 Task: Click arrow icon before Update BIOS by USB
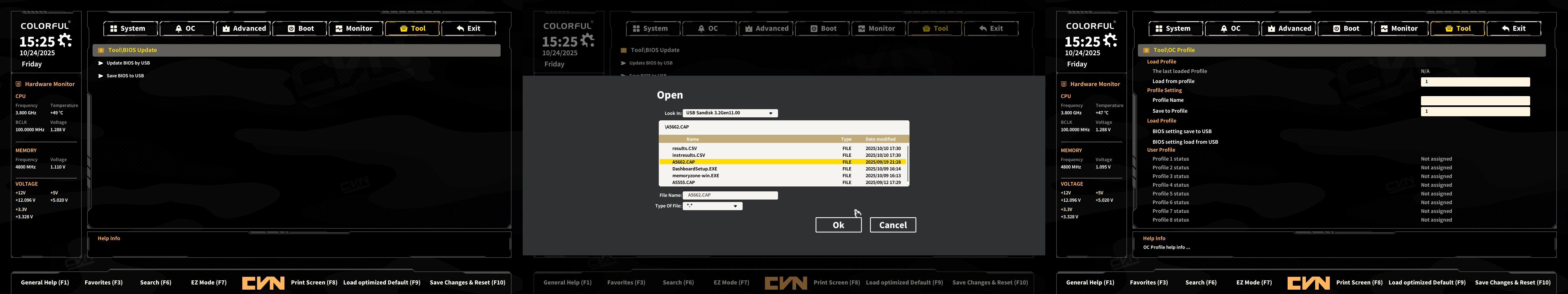tap(101, 63)
